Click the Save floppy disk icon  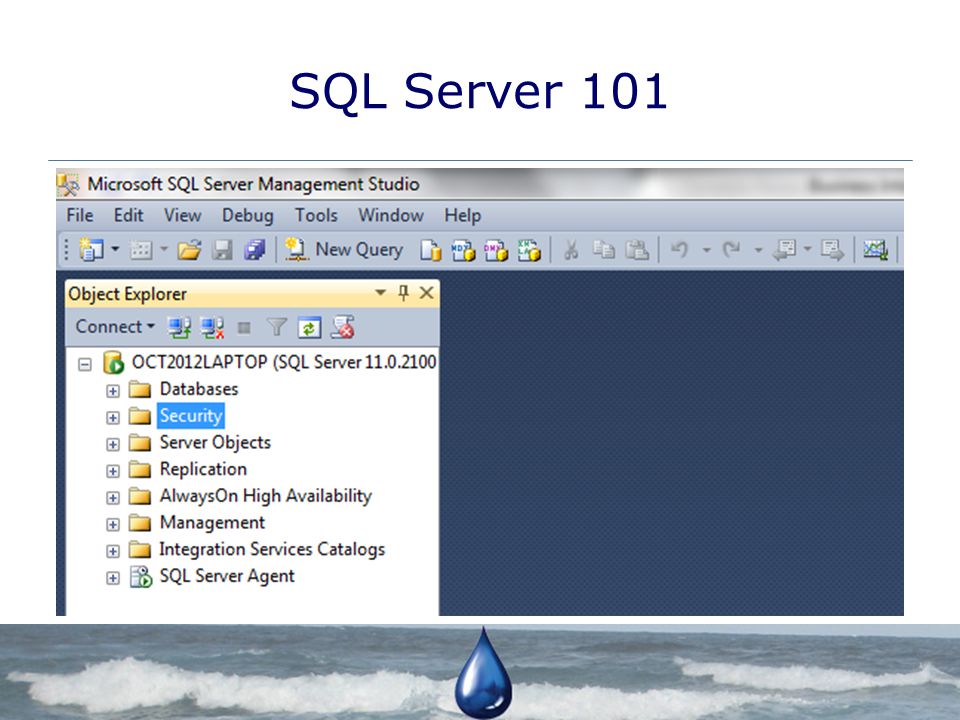[222, 250]
